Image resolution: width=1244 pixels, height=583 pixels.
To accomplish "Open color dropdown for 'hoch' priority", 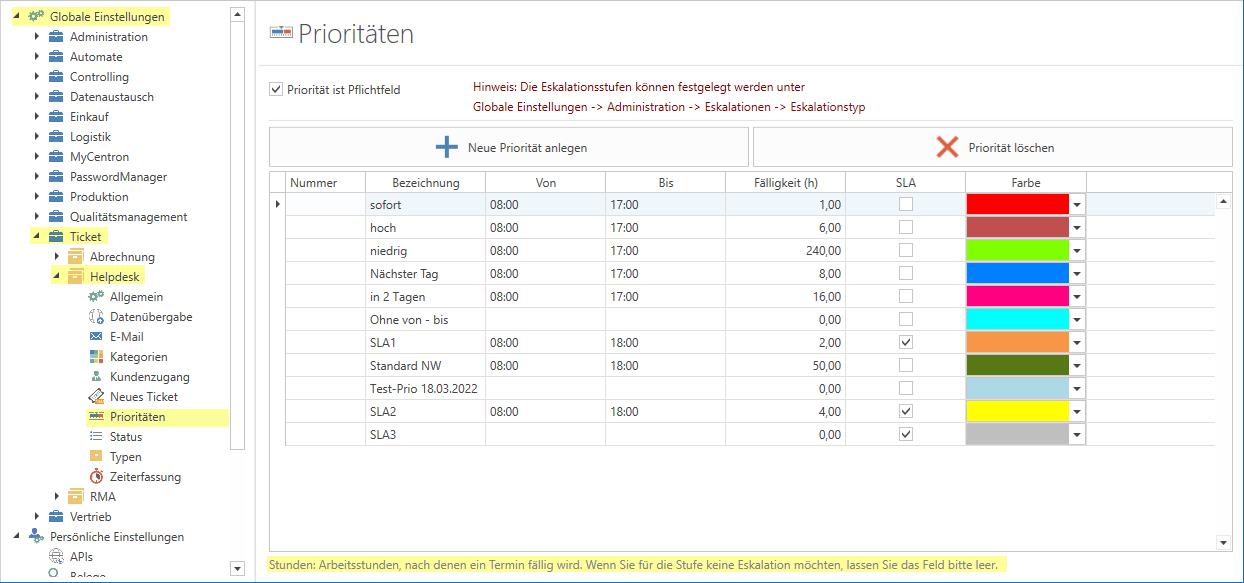I will [1077, 228].
